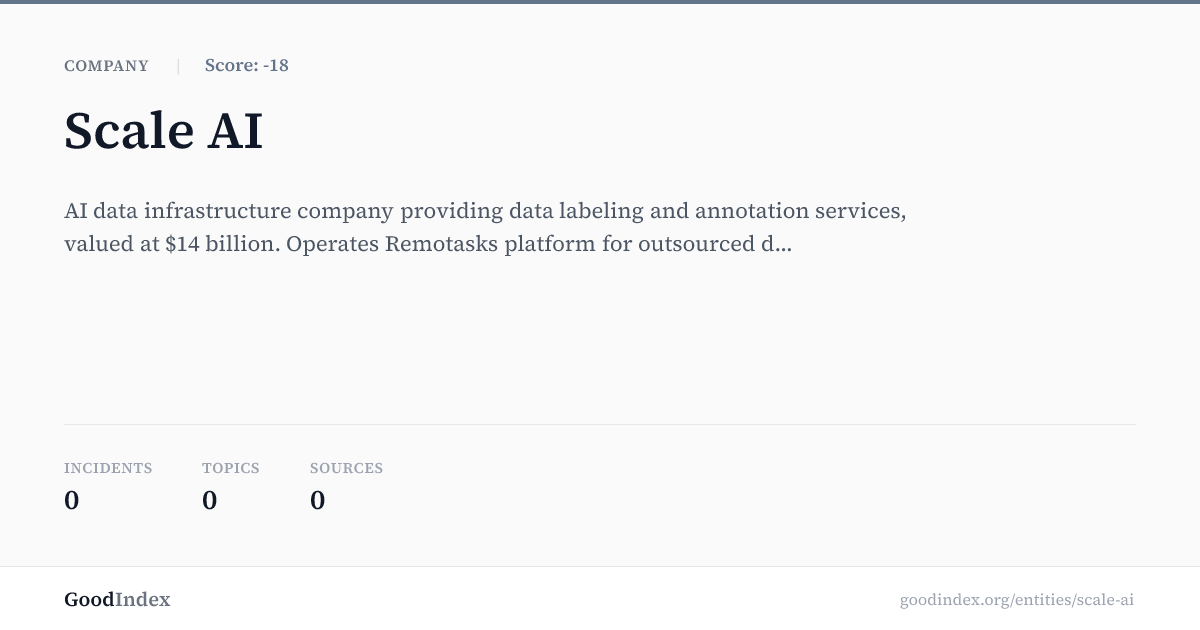The height and width of the screenshot is (630, 1200).
Task: Click the Score: -18 badge
Action: coord(247,66)
